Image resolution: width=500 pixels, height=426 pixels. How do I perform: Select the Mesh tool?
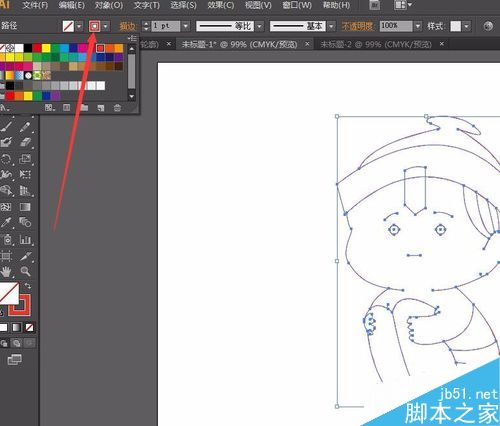pos(7,207)
